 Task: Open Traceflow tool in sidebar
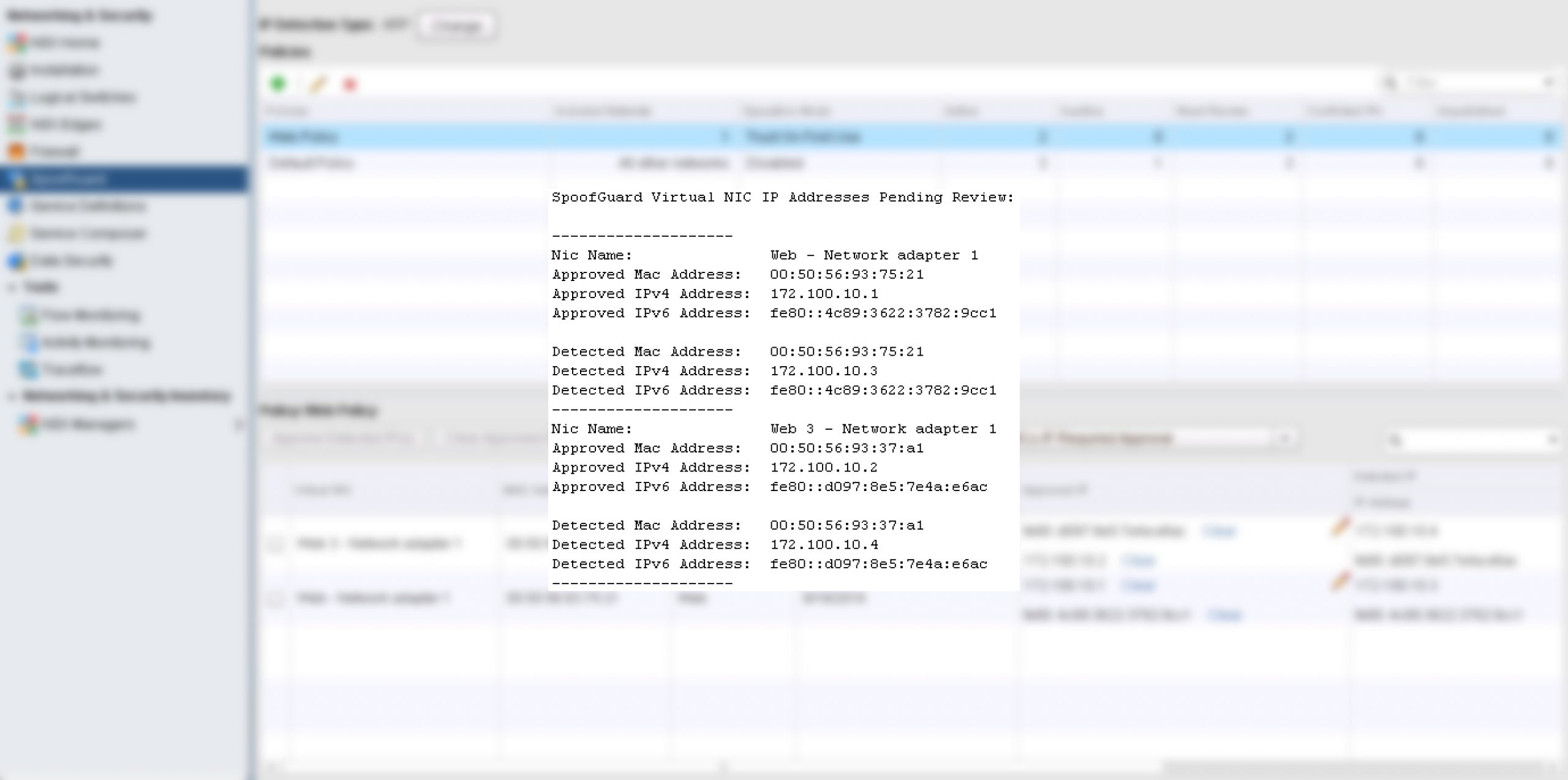click(72, 369)
